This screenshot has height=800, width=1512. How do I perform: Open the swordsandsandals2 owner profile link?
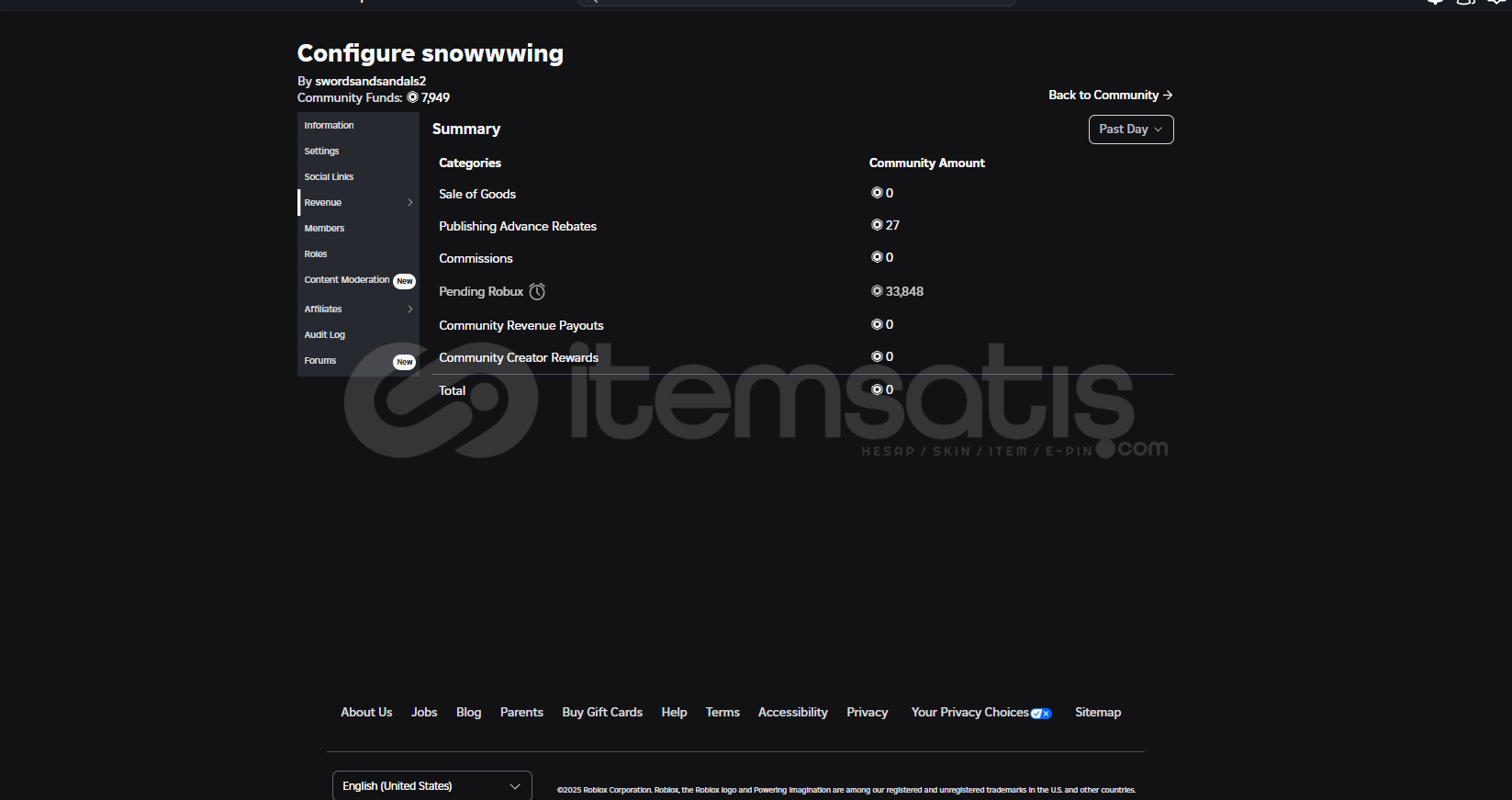pos(370,81)
